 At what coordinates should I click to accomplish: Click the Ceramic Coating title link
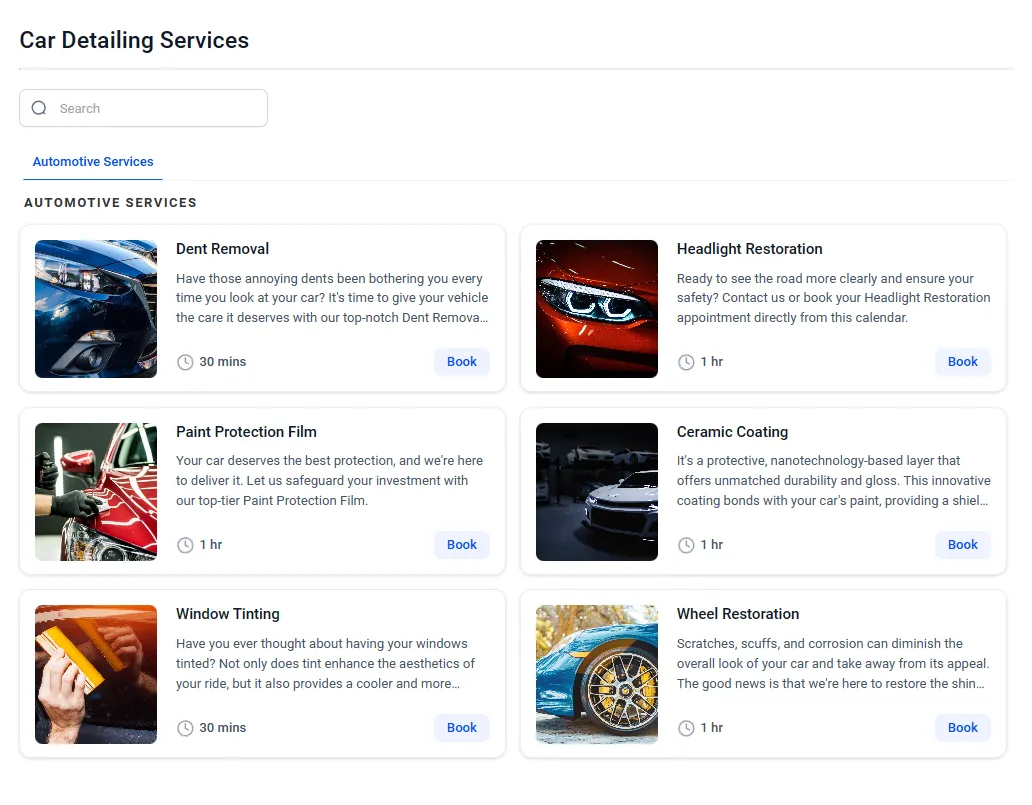[732, 432]
